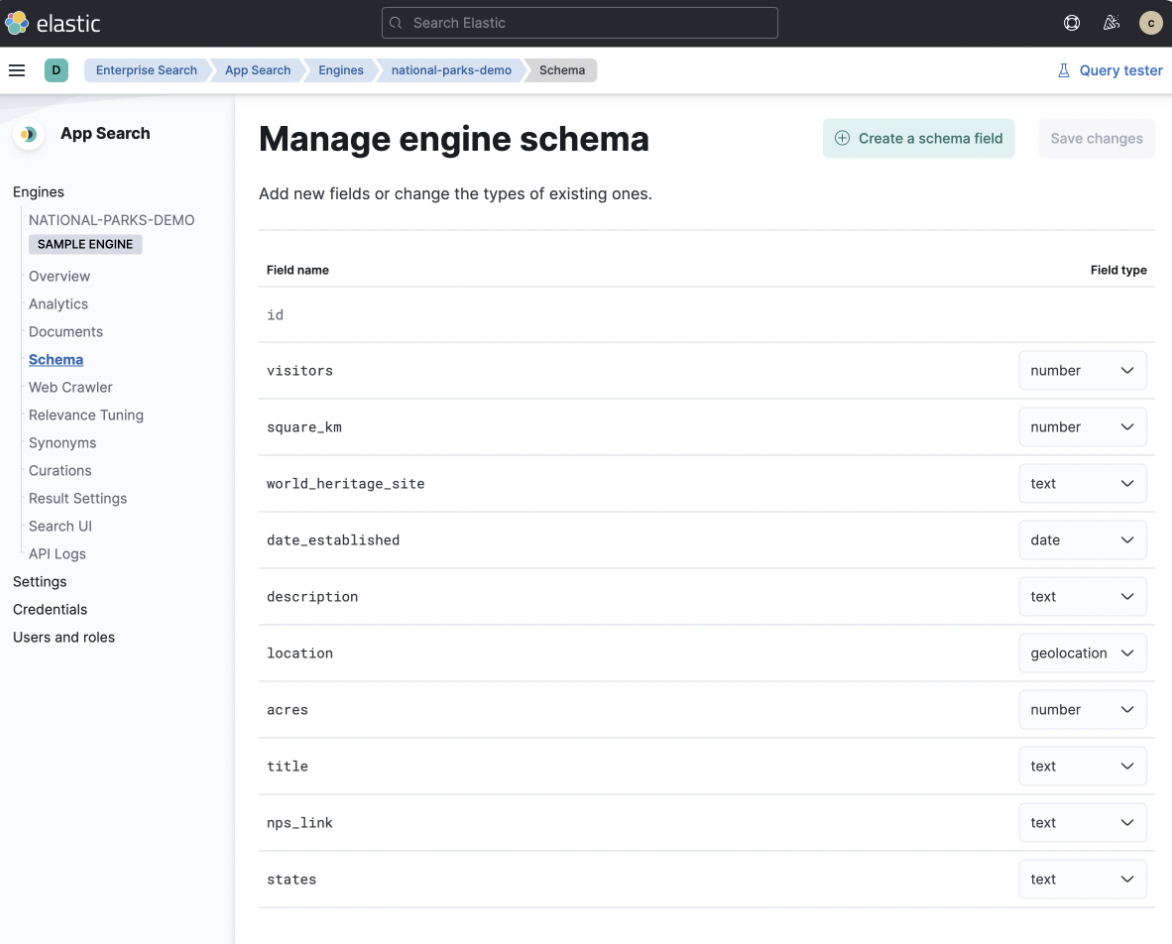Open Elastic notifications newsfeed icon
This screenshot has height=944, width=1172.
pos(1111,22)
